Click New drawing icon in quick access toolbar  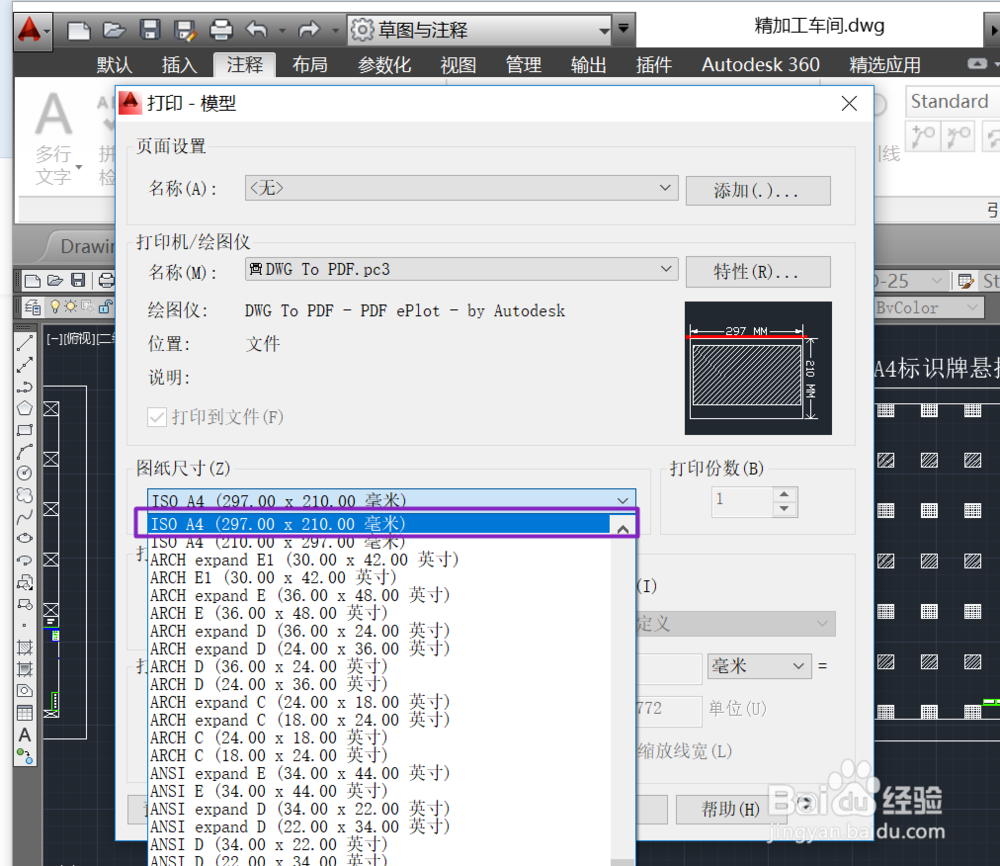(x=78, y=30)
